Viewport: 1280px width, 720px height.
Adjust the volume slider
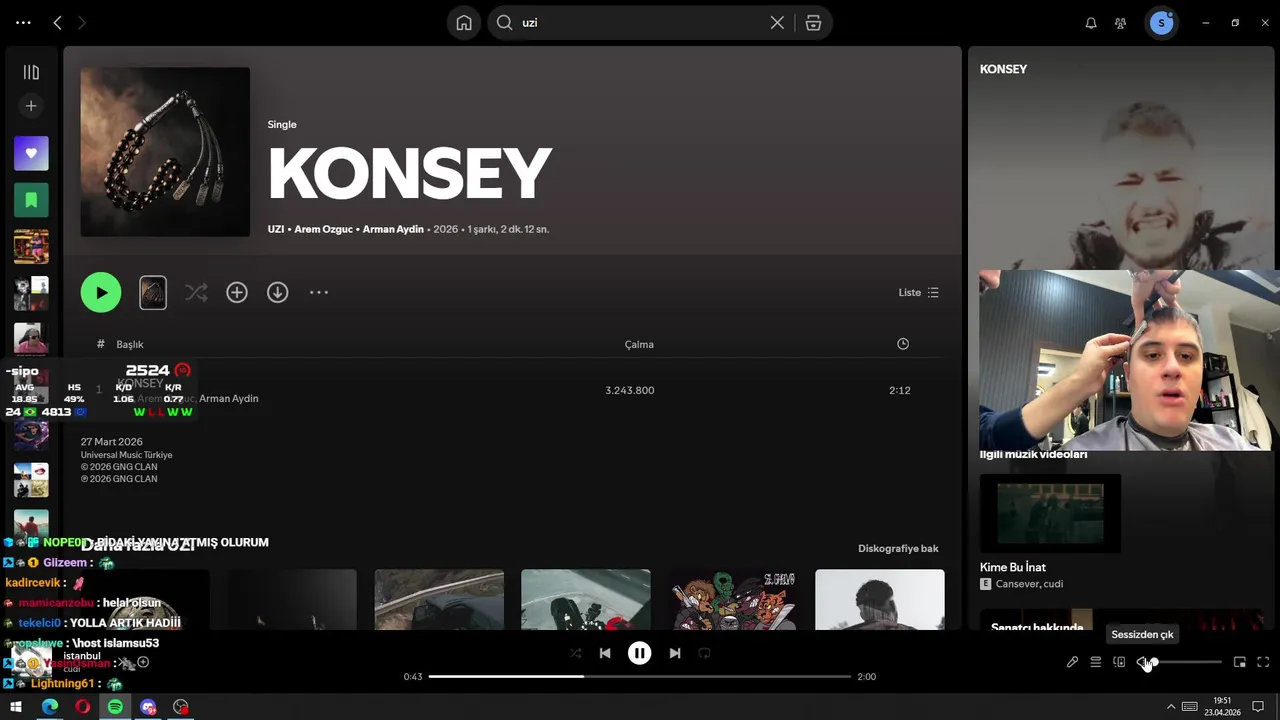1186,662
